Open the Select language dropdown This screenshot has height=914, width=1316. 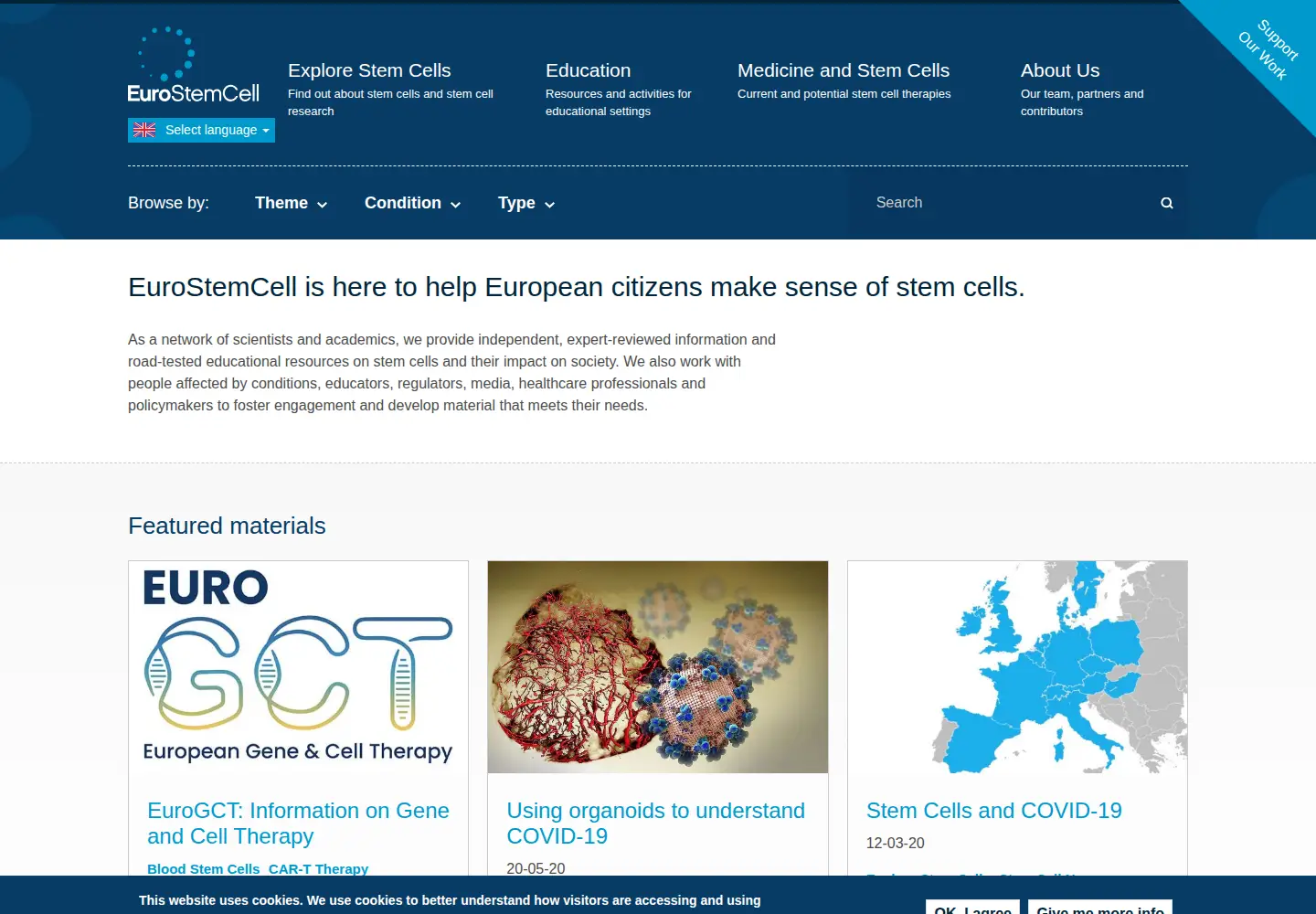pos(201,130)
